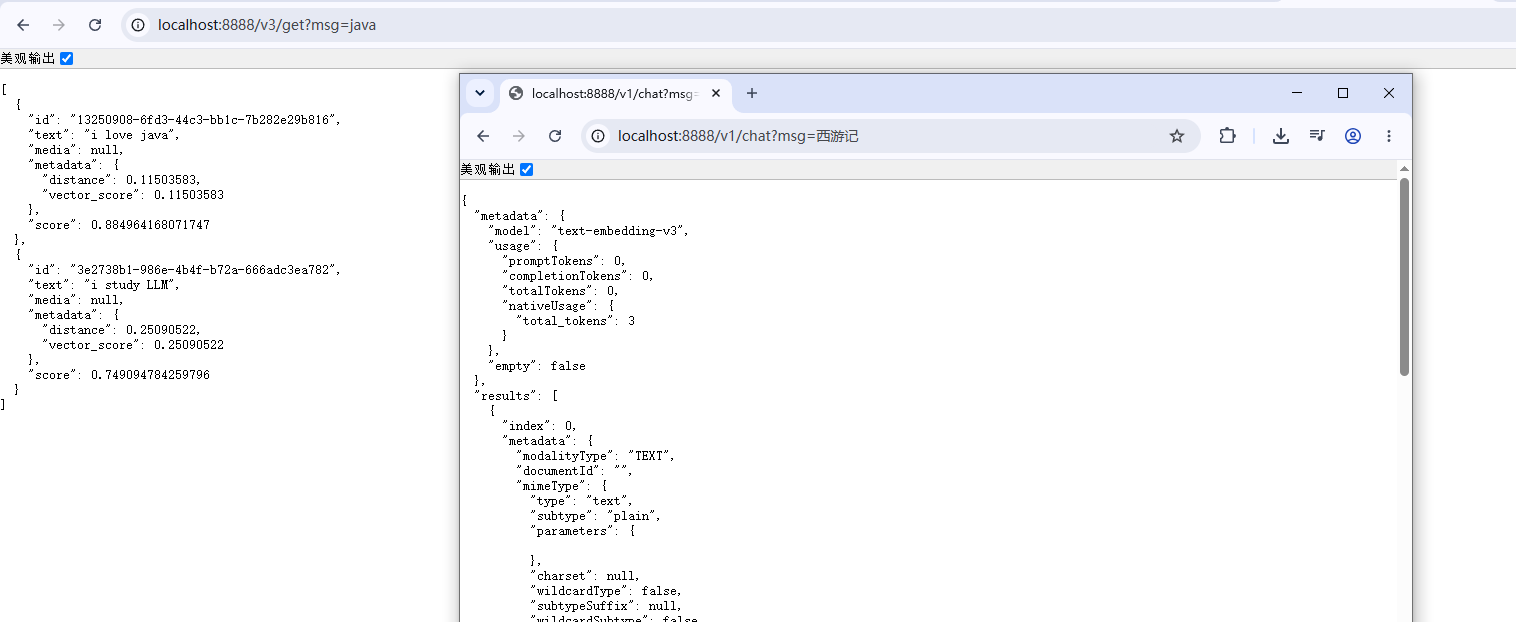Open the media control icon

[1317, 136]
